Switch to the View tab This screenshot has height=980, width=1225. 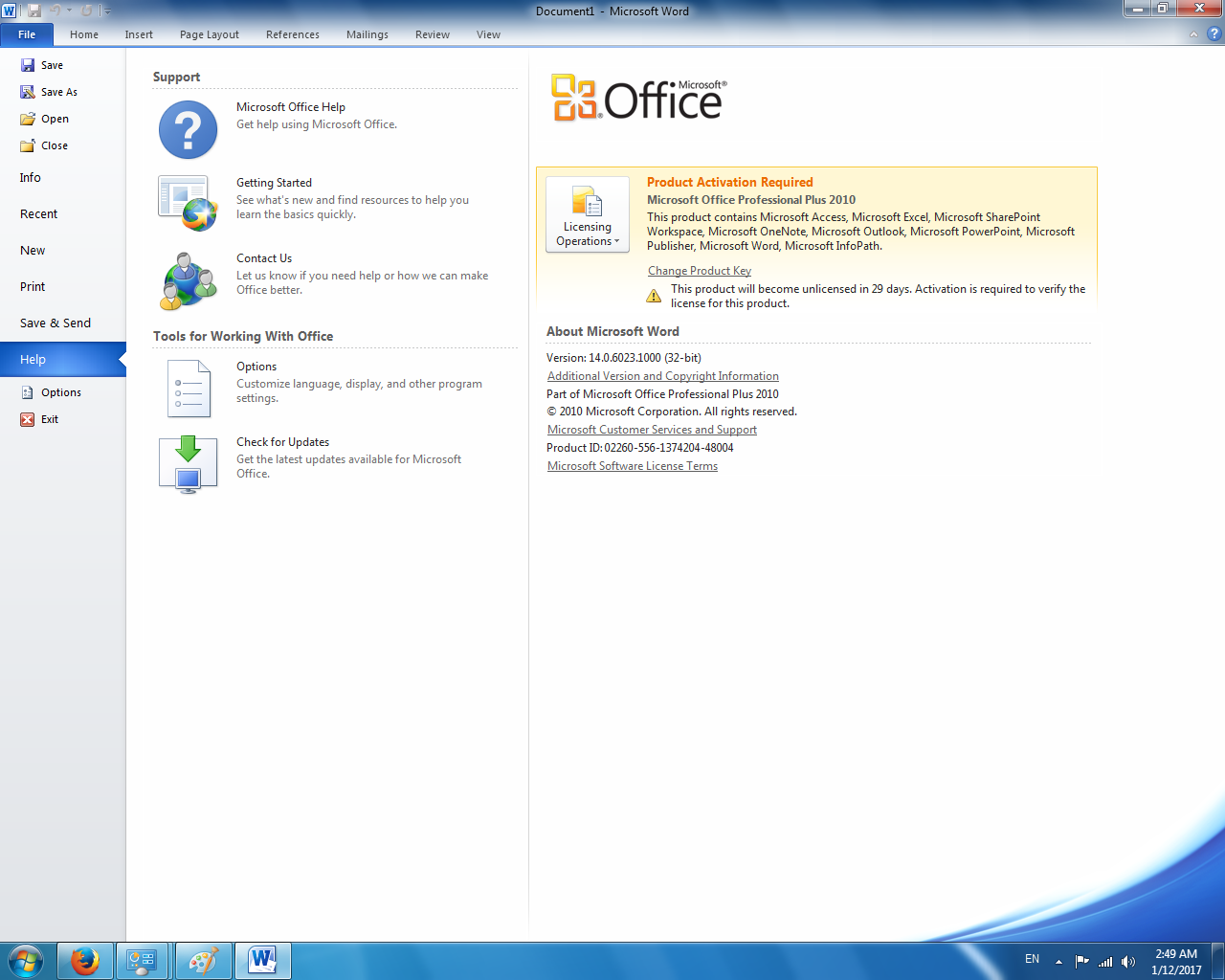[488, 34]
